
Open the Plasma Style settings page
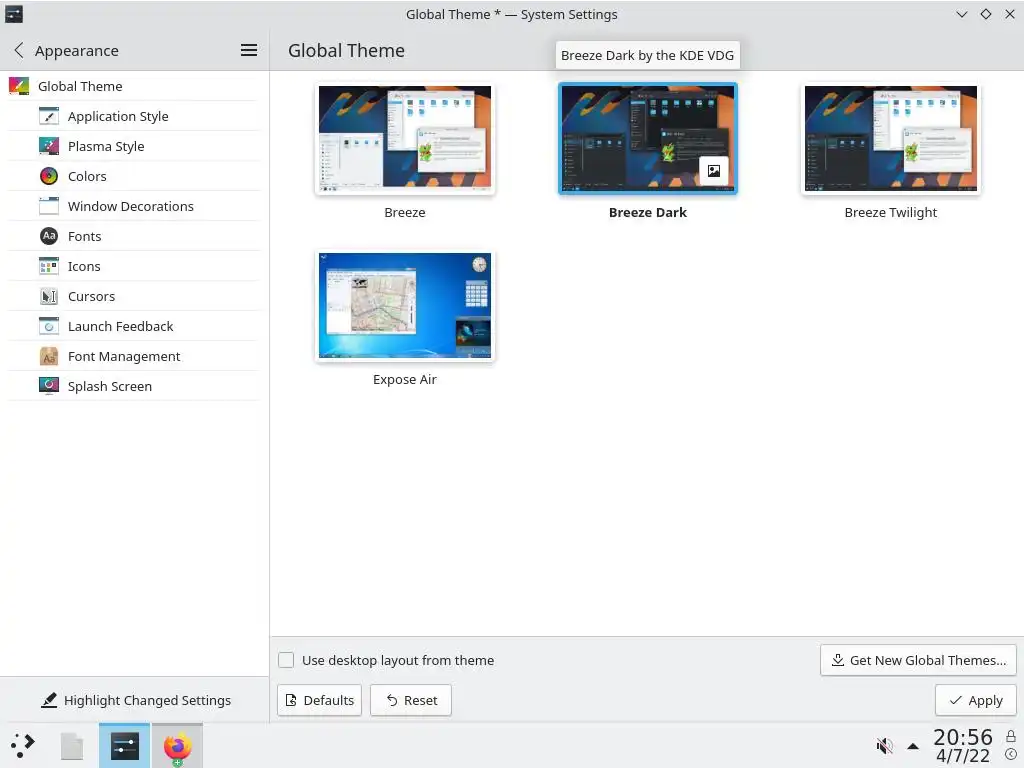click(x=134, y=146)
